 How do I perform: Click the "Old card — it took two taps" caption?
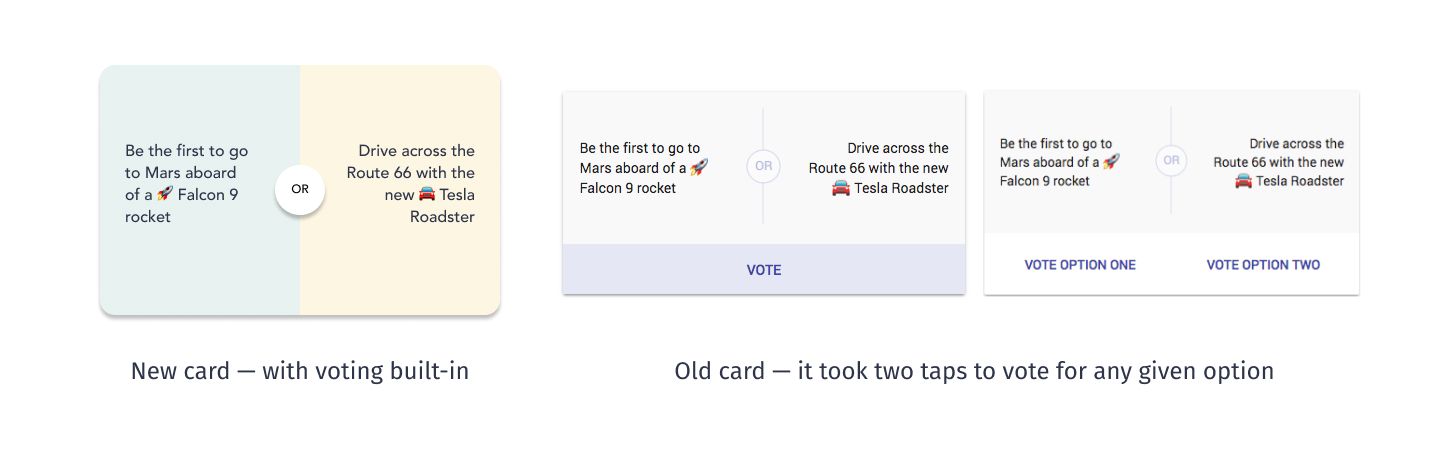[x=974, y=371]
